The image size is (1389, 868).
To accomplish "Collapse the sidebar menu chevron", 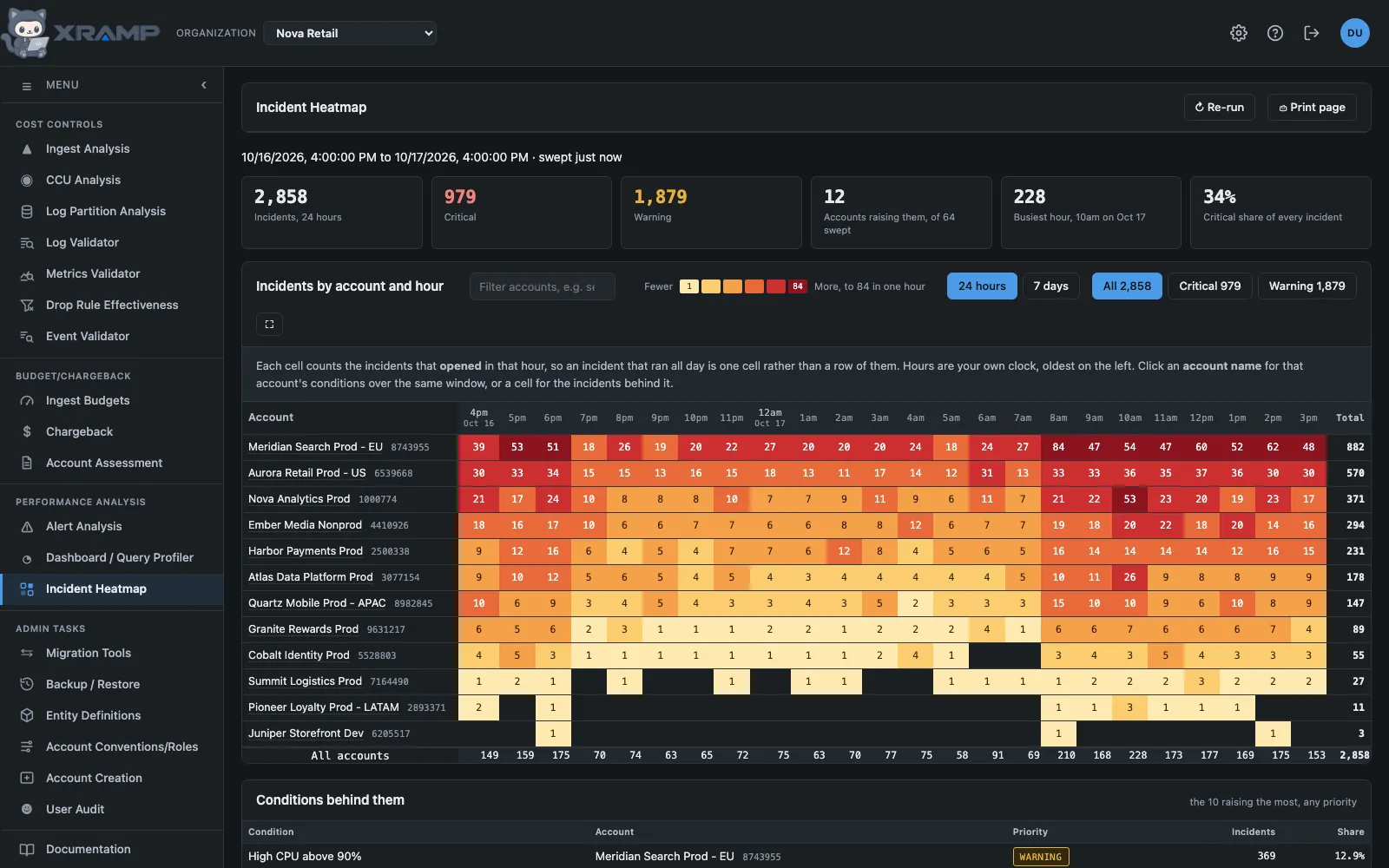I will 204,85.
